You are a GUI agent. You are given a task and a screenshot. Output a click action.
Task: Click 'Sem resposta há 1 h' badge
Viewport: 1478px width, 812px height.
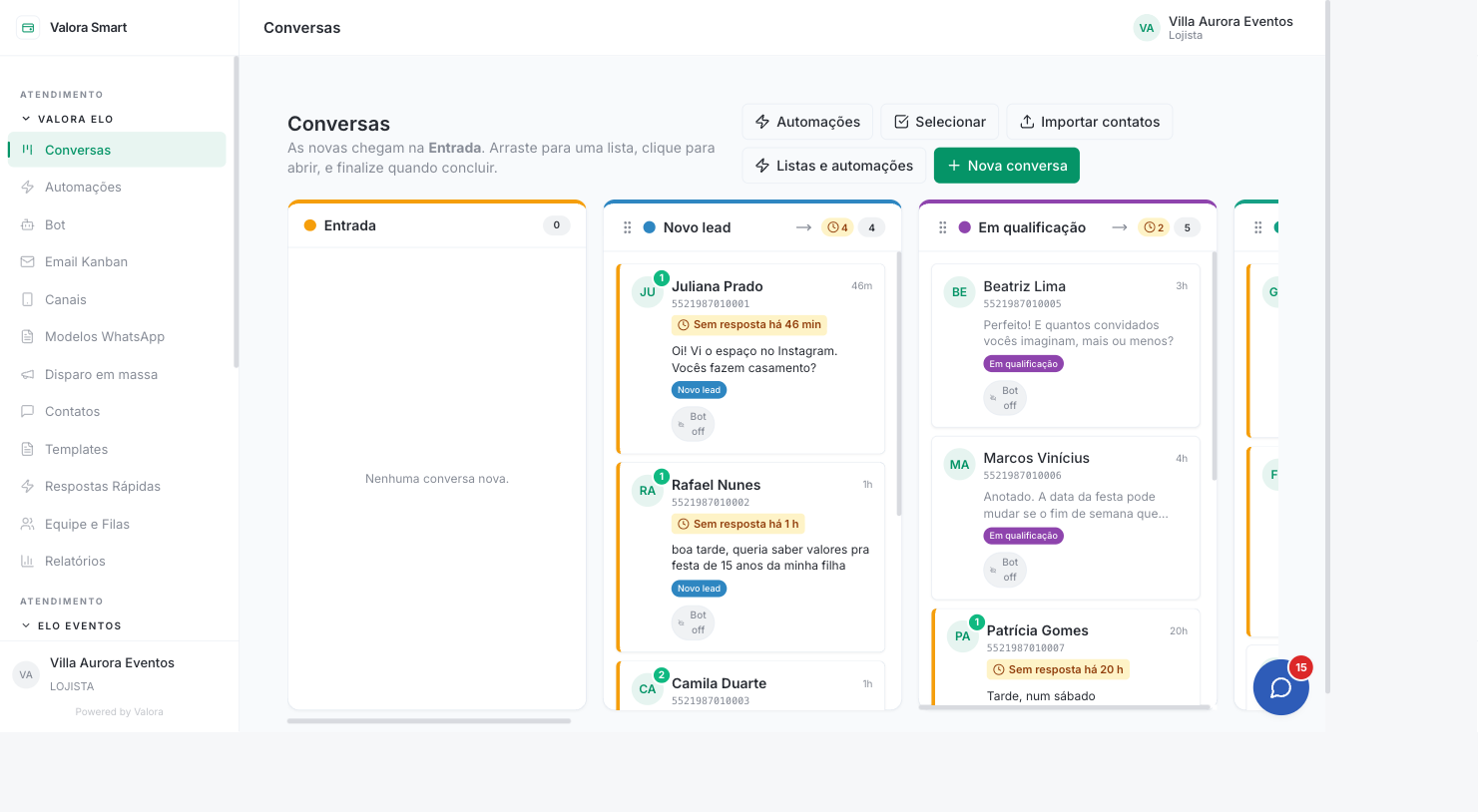[x=739, y=524]
